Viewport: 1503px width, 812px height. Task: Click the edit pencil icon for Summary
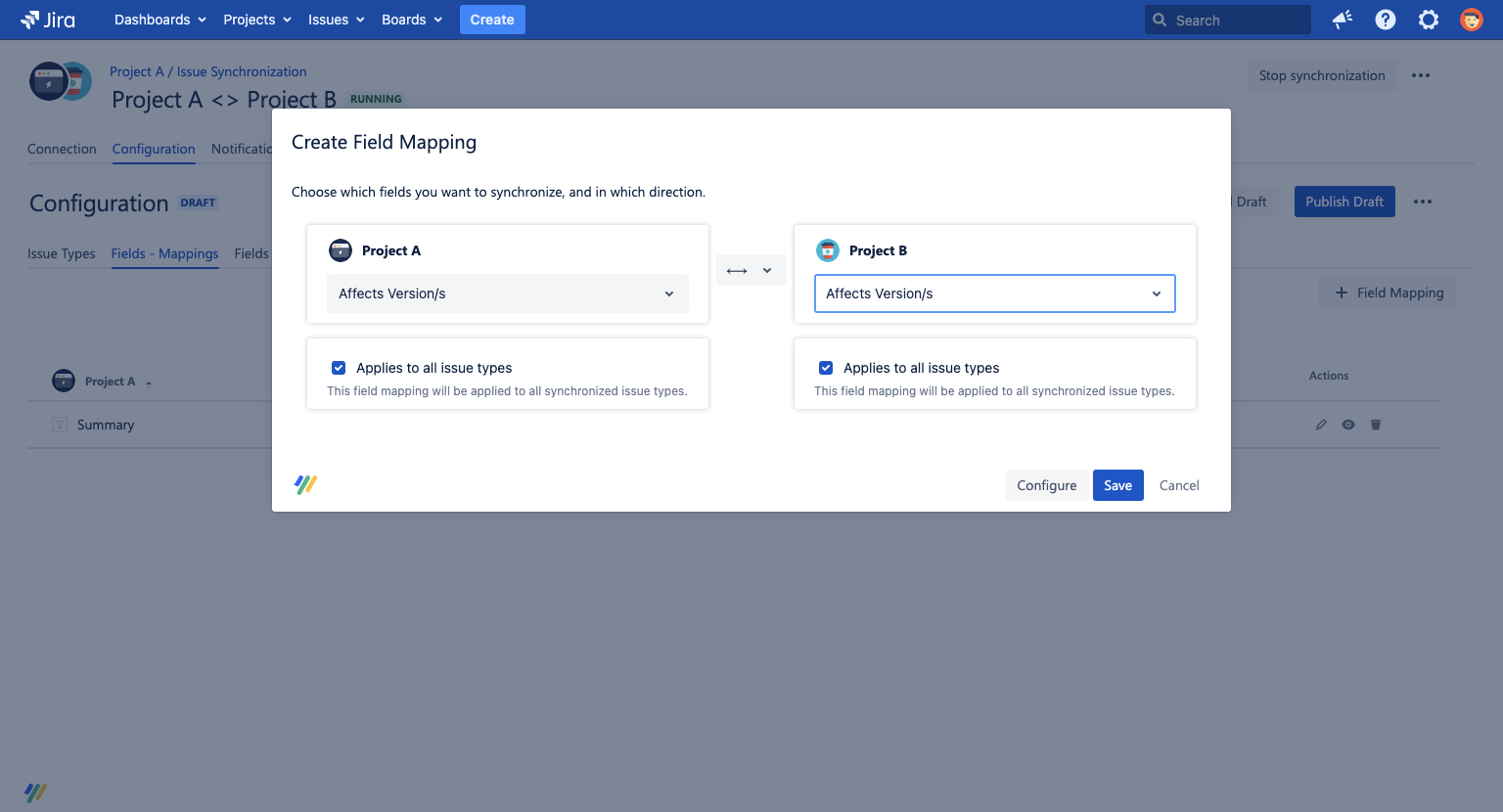coord(1321,425)
